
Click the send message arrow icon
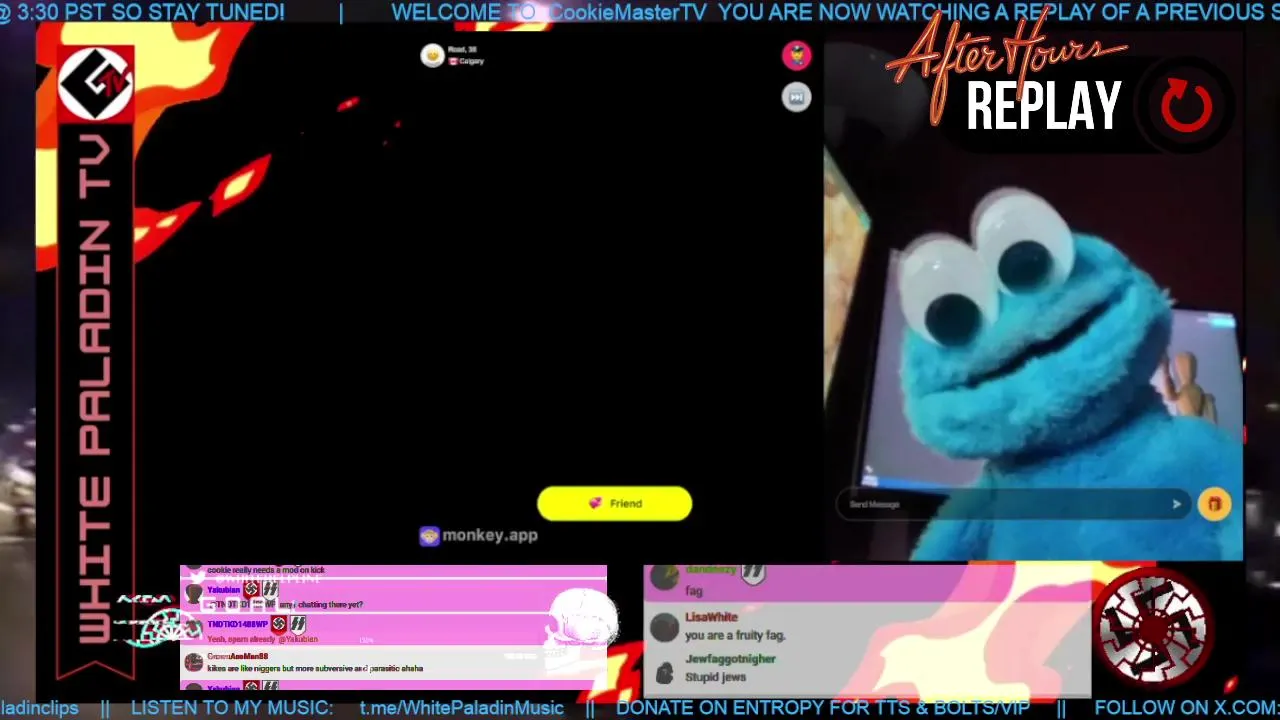tap(1176, 504)
